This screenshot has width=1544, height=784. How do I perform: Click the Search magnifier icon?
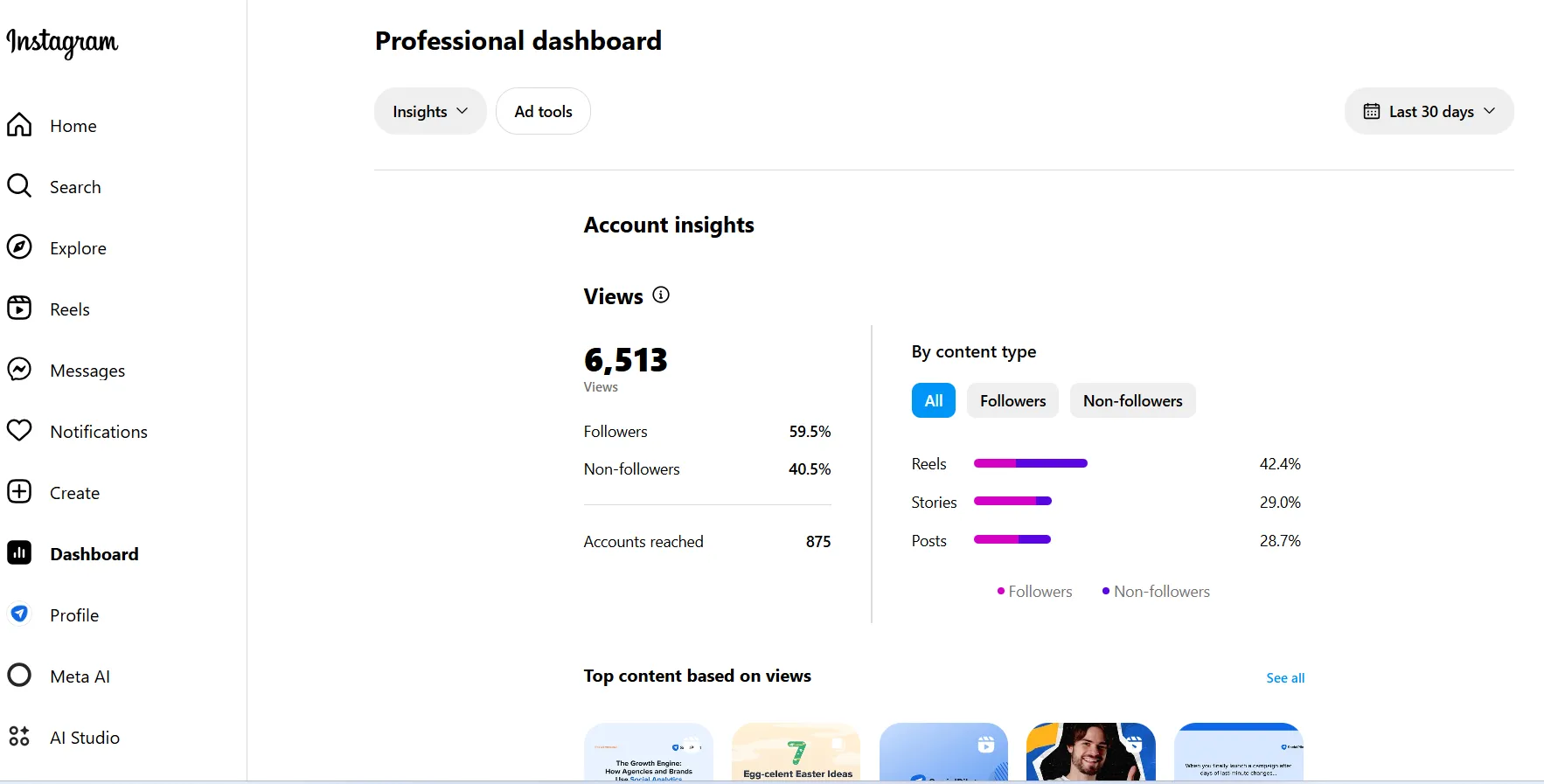click(x=19, y=186)
